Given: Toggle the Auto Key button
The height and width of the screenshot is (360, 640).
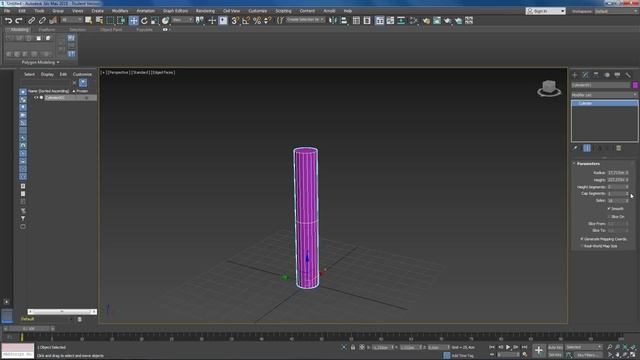Looking at the screenshot, I should pos(555,347).
